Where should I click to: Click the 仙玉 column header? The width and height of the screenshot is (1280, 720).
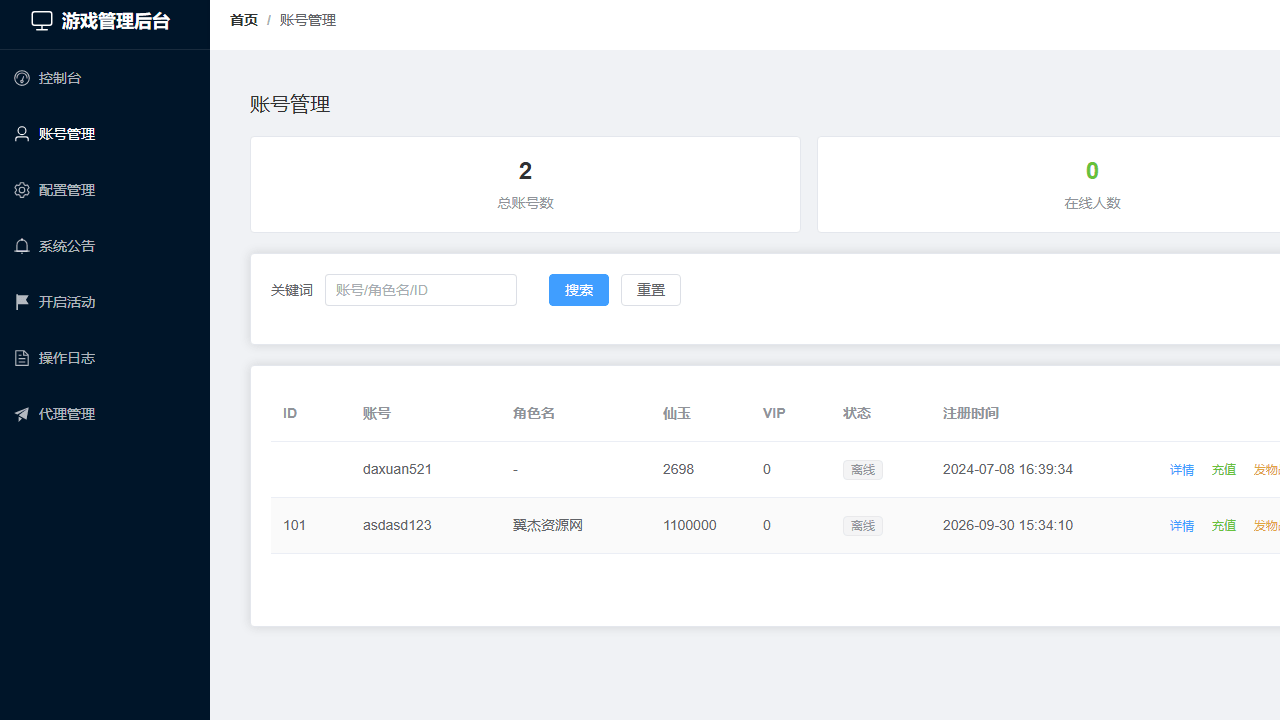coord(677,413)
